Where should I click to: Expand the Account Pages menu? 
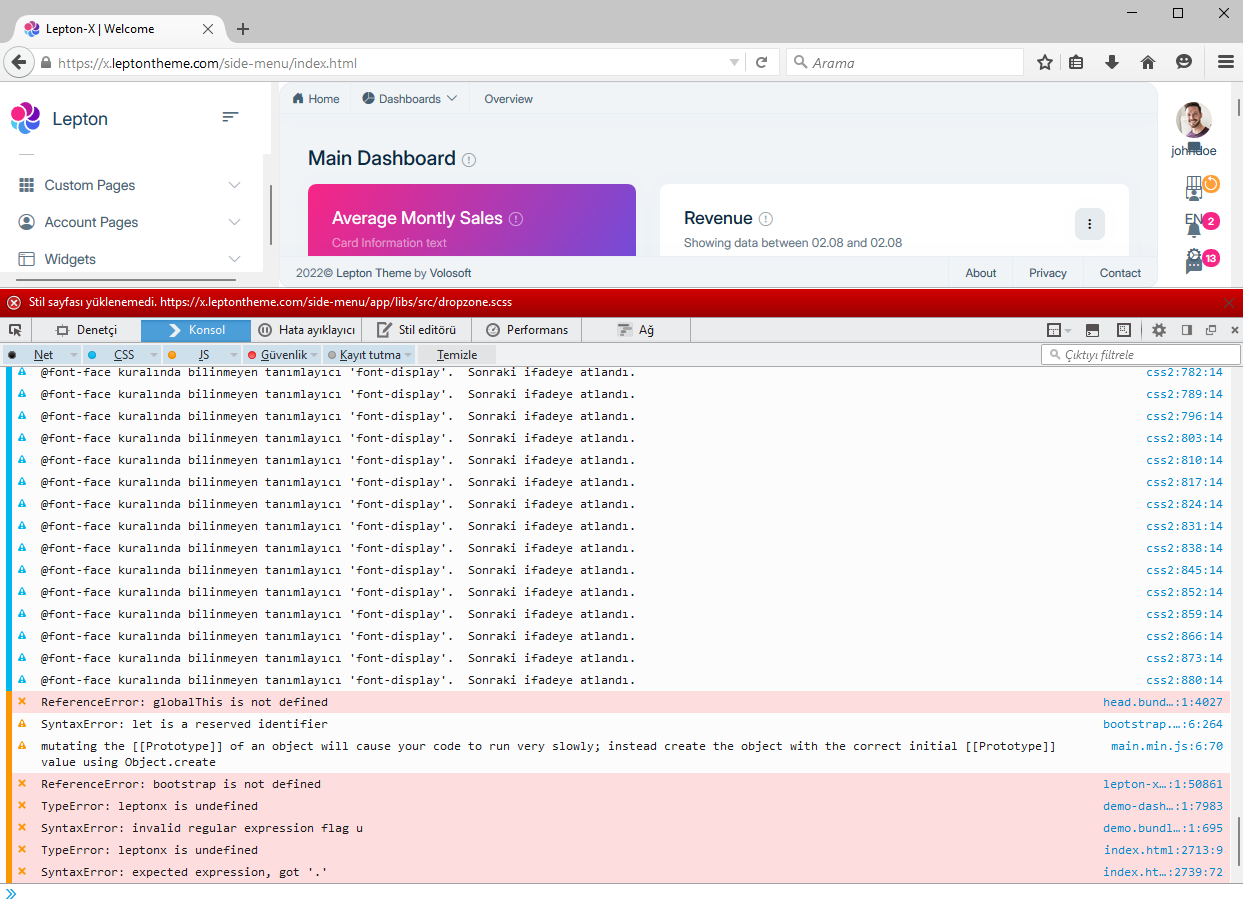(x=130, y=222)
